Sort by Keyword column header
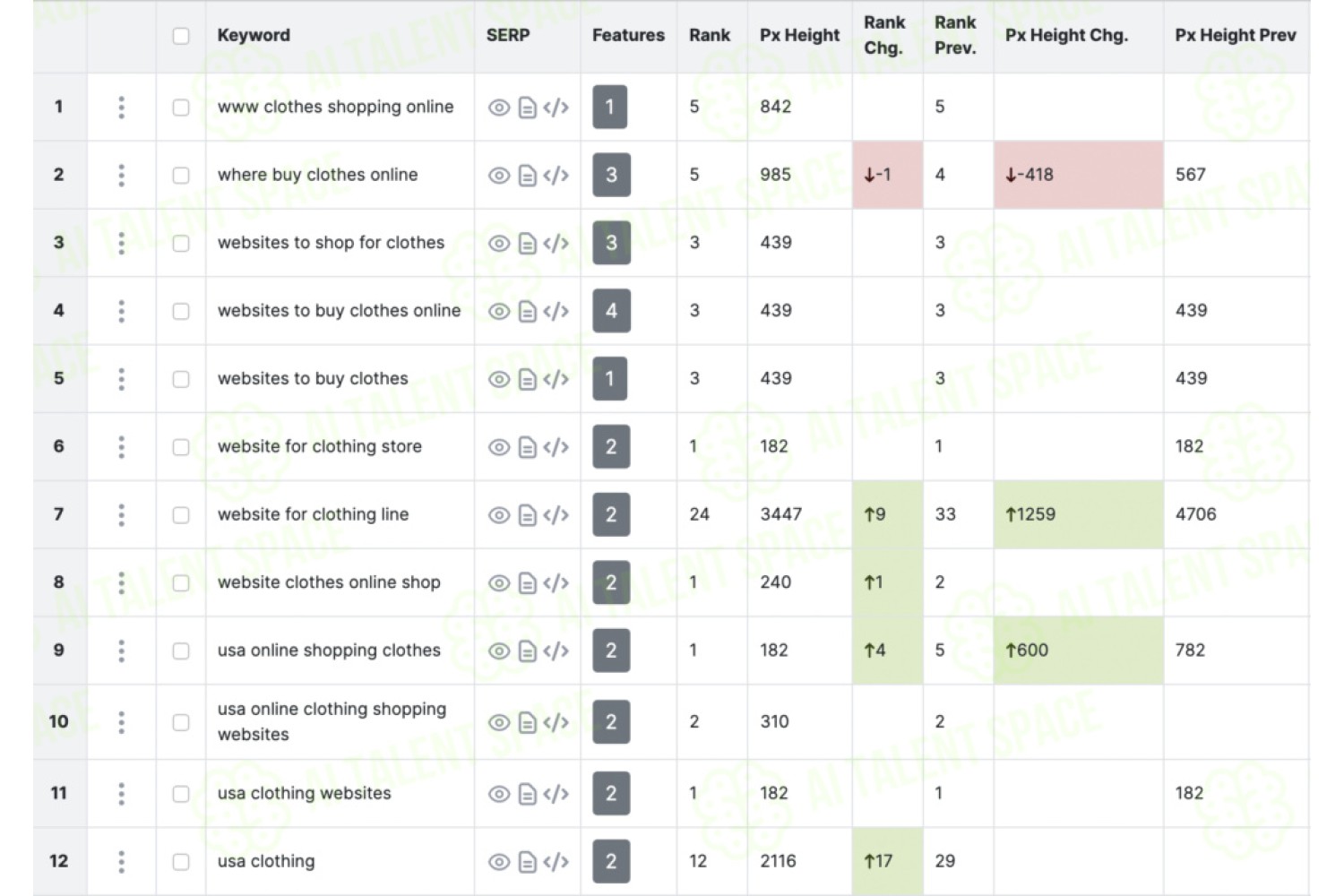 254,36
